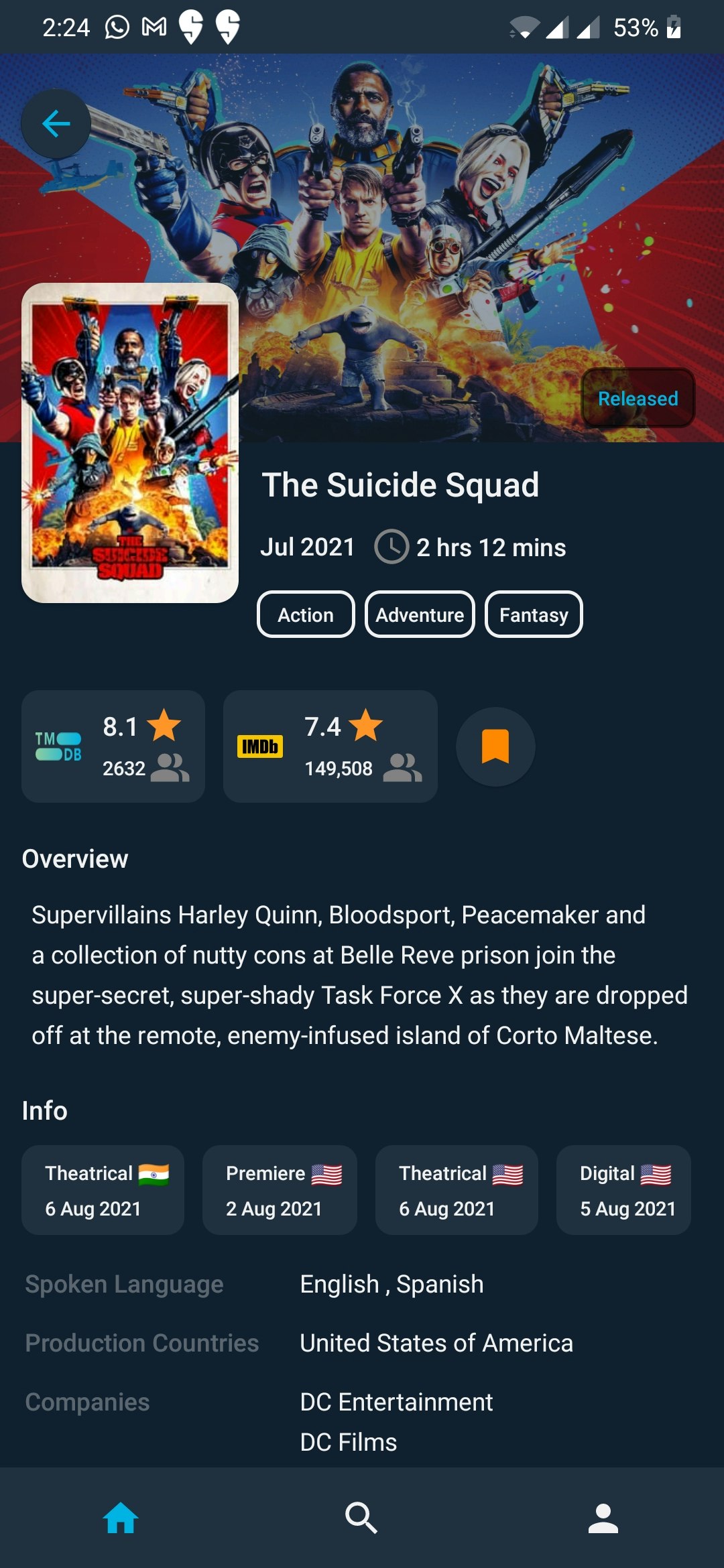Image resolution: width=724 pixels, height=1568 pixels.
Task: Select the Adventure genre chip
Action: [x=420, y=614]
